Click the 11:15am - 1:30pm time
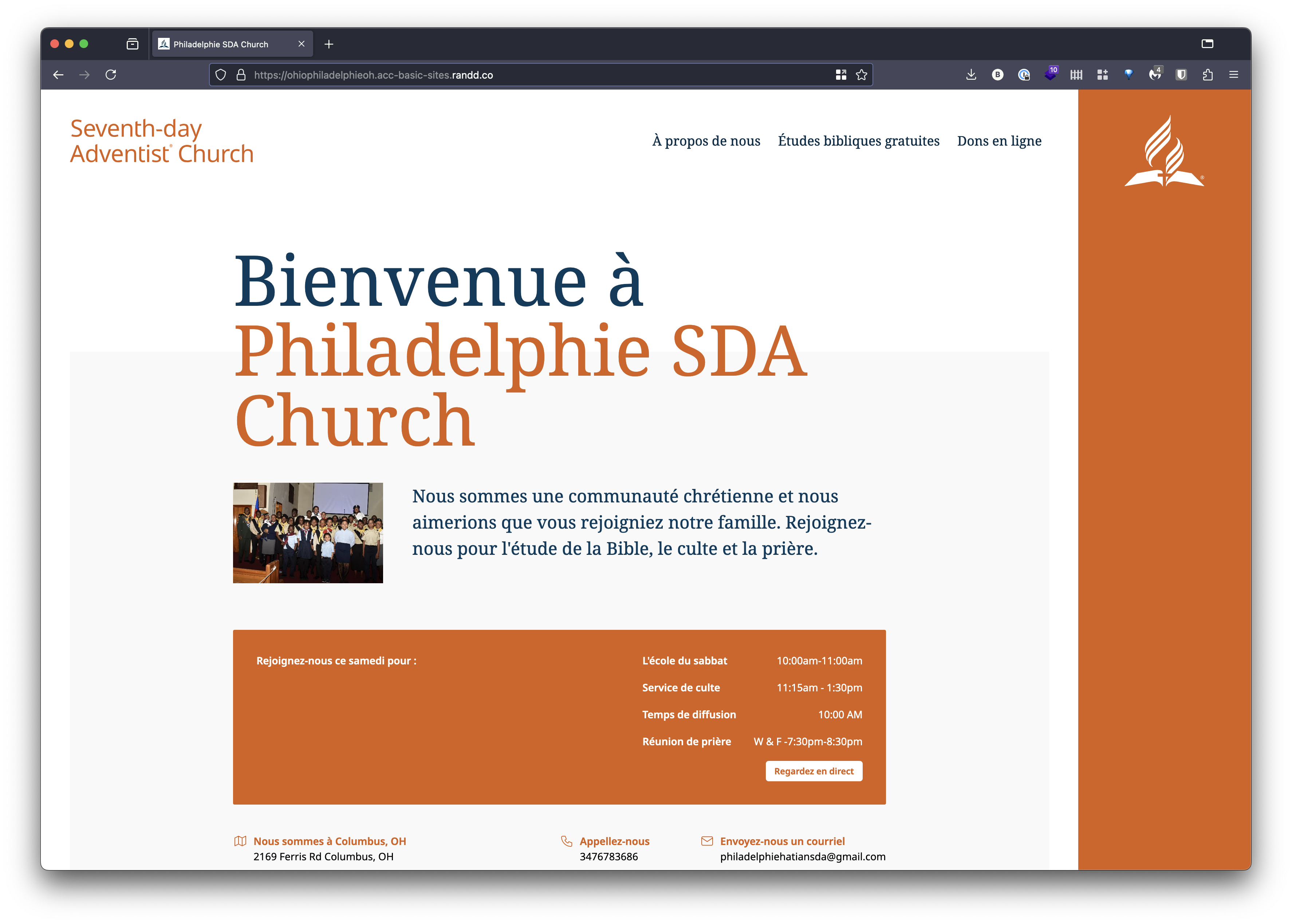 pyautogui.click(x=820, y=687)
